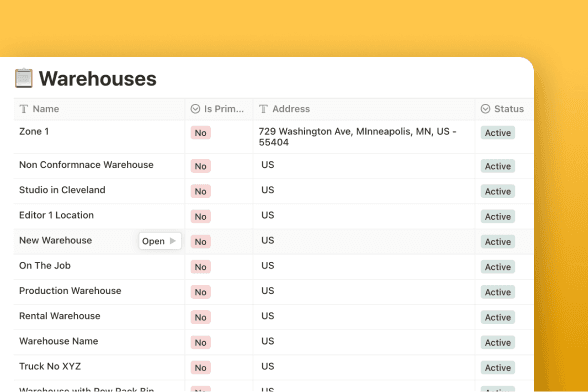Open the Address column header menu
The image size is (588, 392).
coord(364,109)
